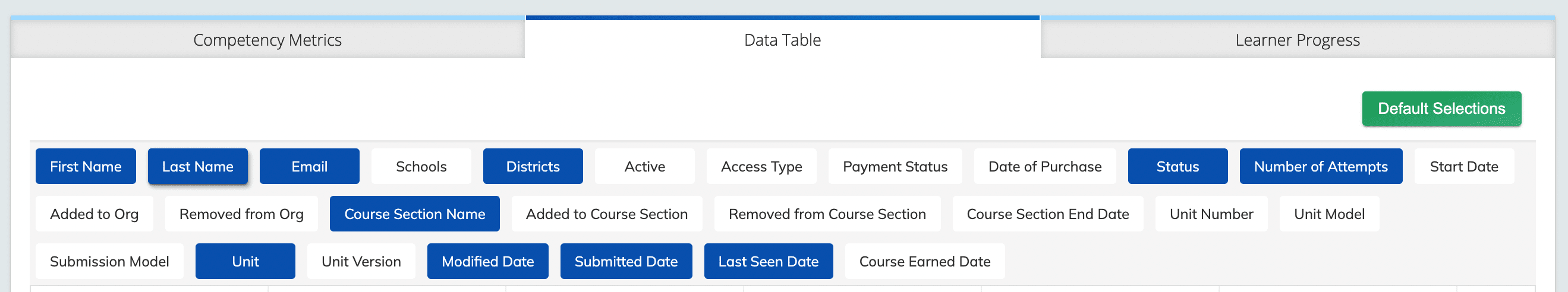The width and height of the screenshot is (1568, 292).
Task: Toggle the Email column off
Action: point(309,166)
